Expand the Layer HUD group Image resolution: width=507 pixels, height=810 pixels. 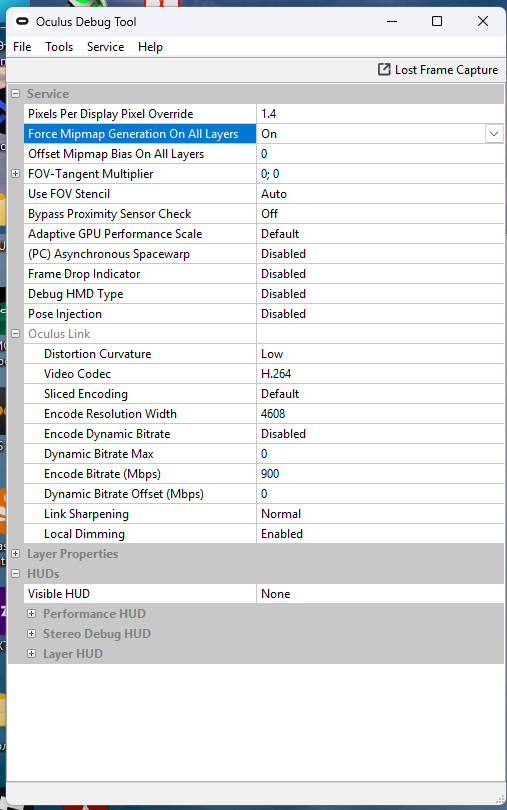click(x=32, y=654)
